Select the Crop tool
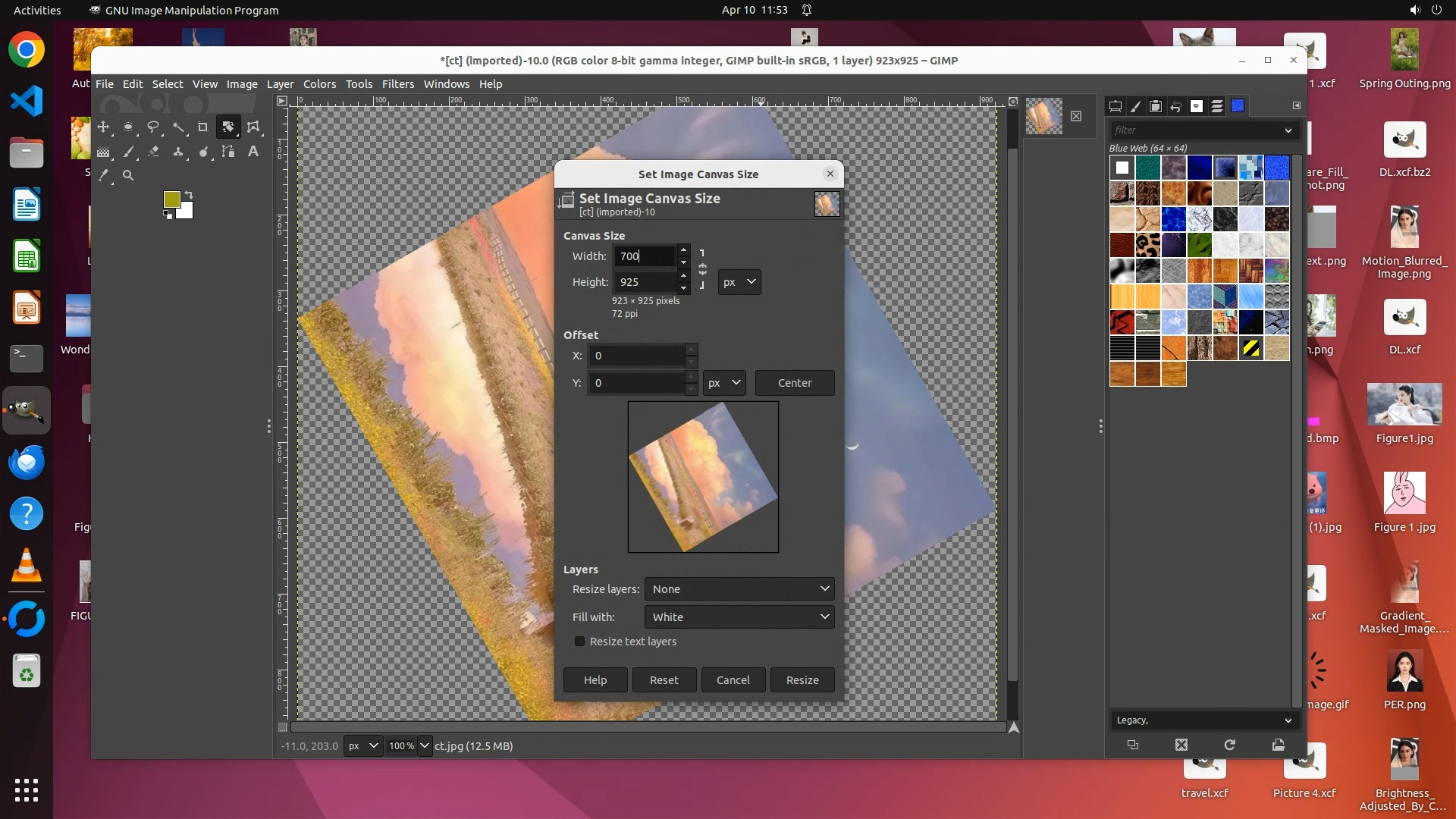Viewport: 1456px width, 819px height. (203, 127)
